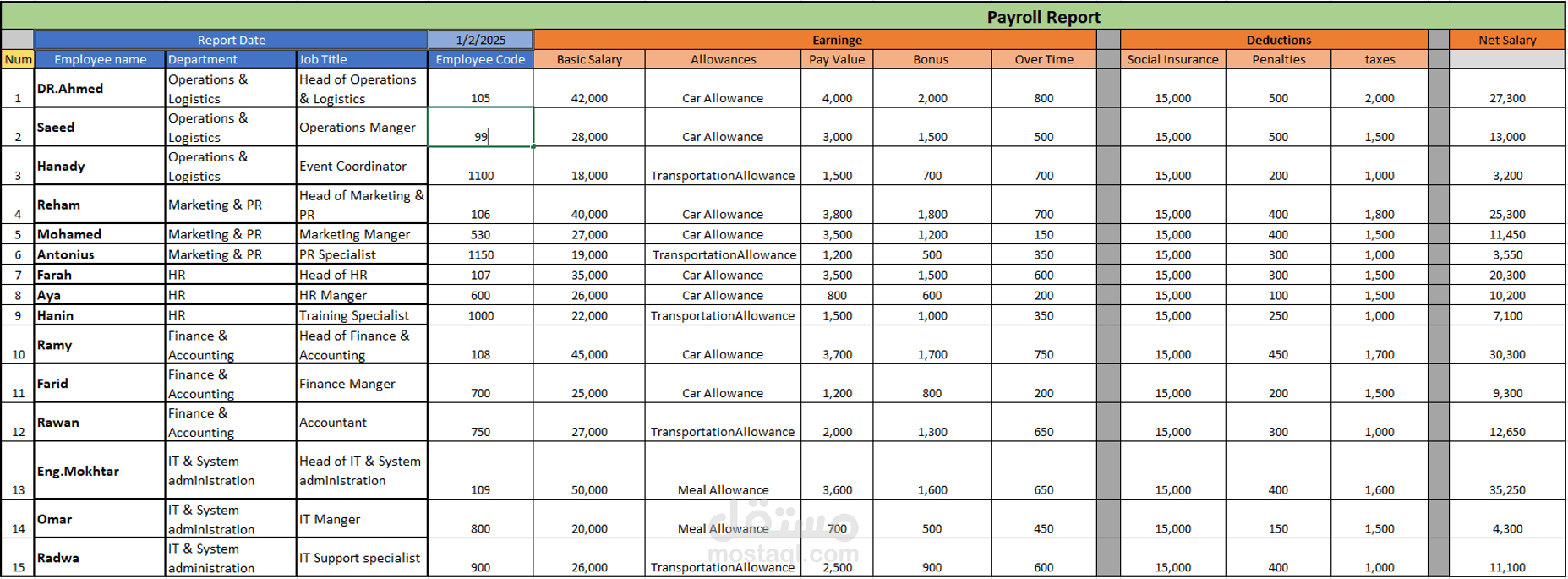Select the Net Salary header cell
The image size is (1568, 579).
point(1507,40)
